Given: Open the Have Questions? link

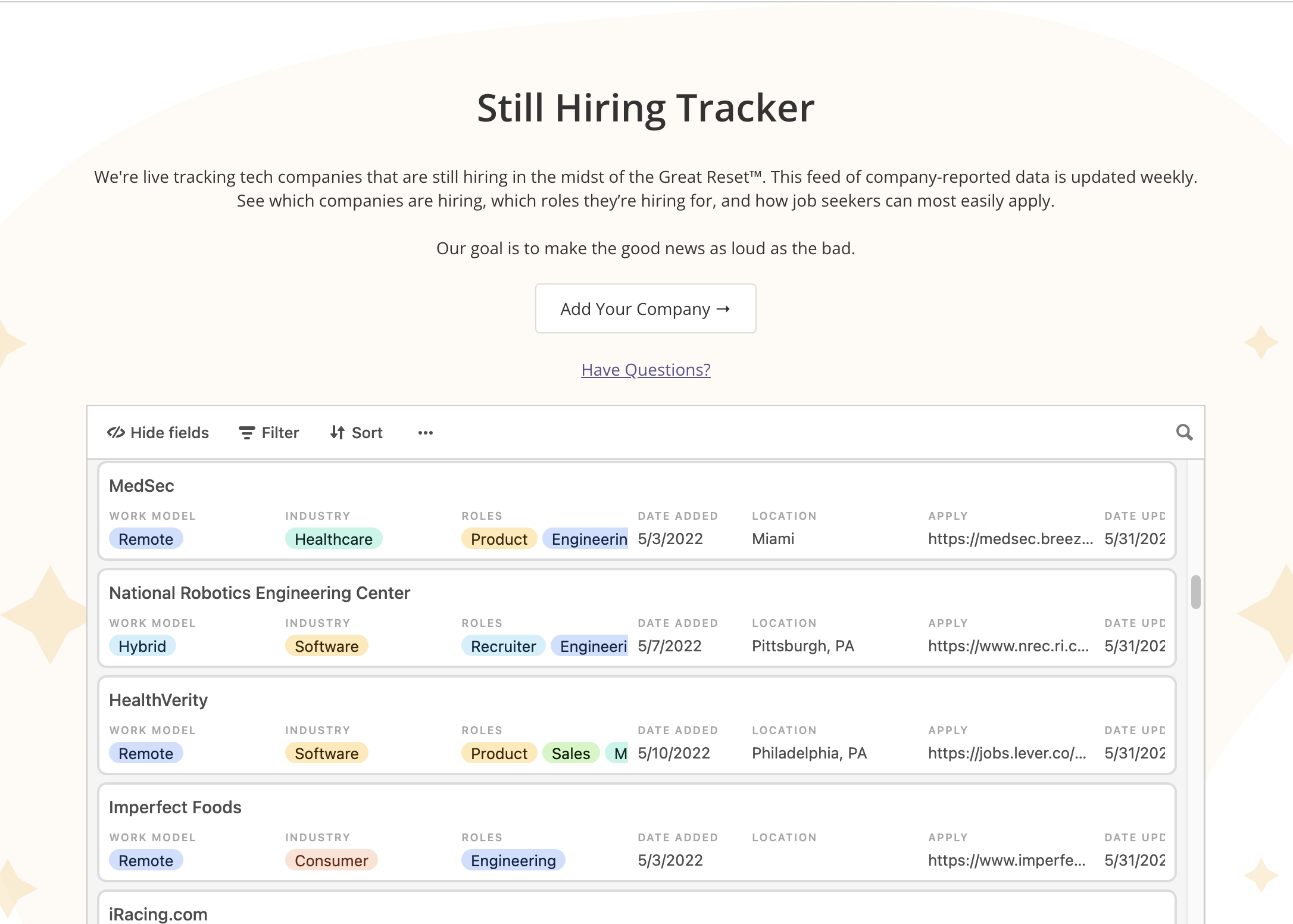Looking at the screenshot, I should [x=645, y=370].
